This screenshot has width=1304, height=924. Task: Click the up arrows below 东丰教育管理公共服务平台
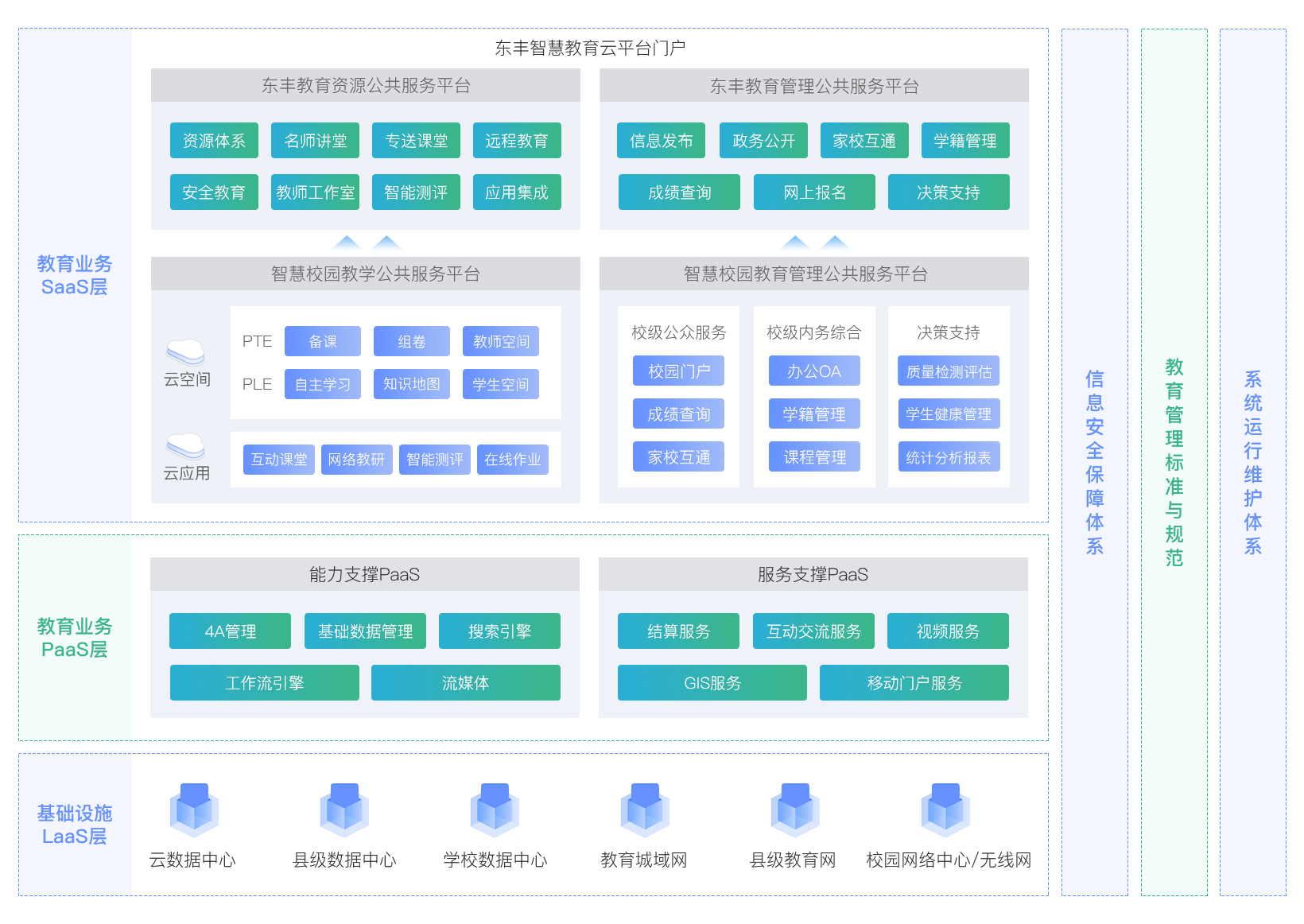pyautogui.click(x=815, y=243)
